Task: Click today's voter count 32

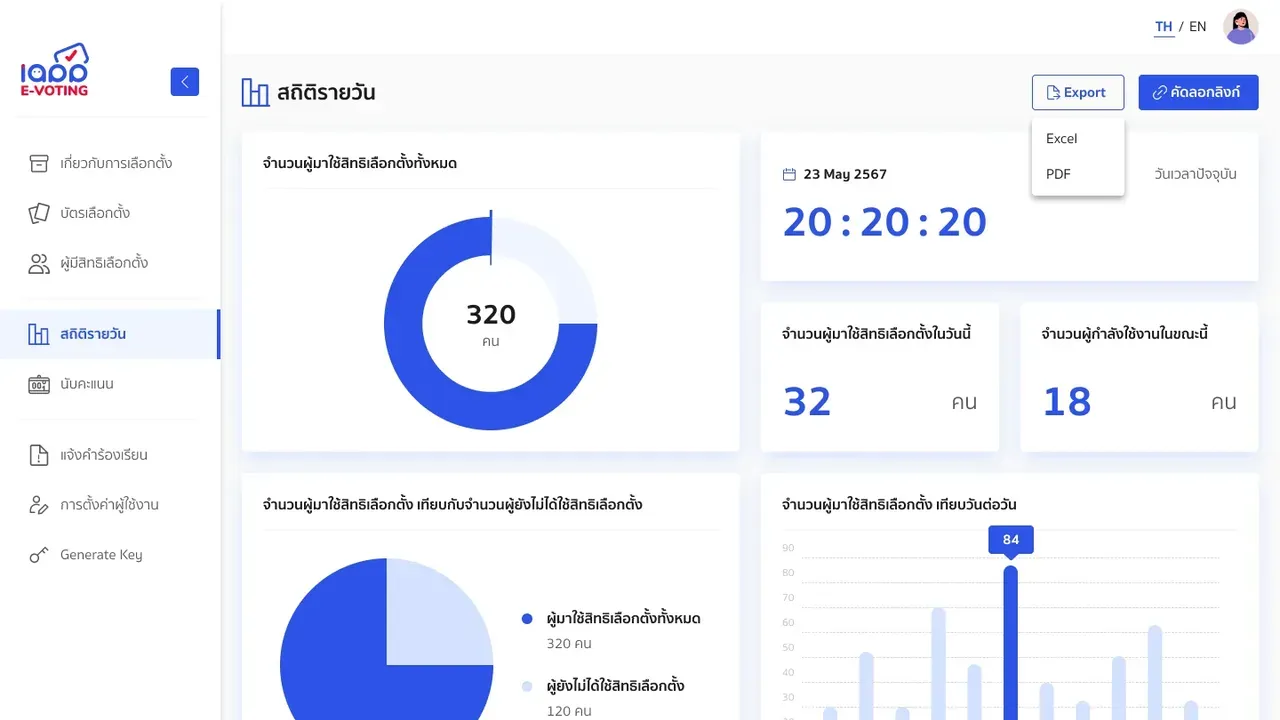Action: pos(808,402)
